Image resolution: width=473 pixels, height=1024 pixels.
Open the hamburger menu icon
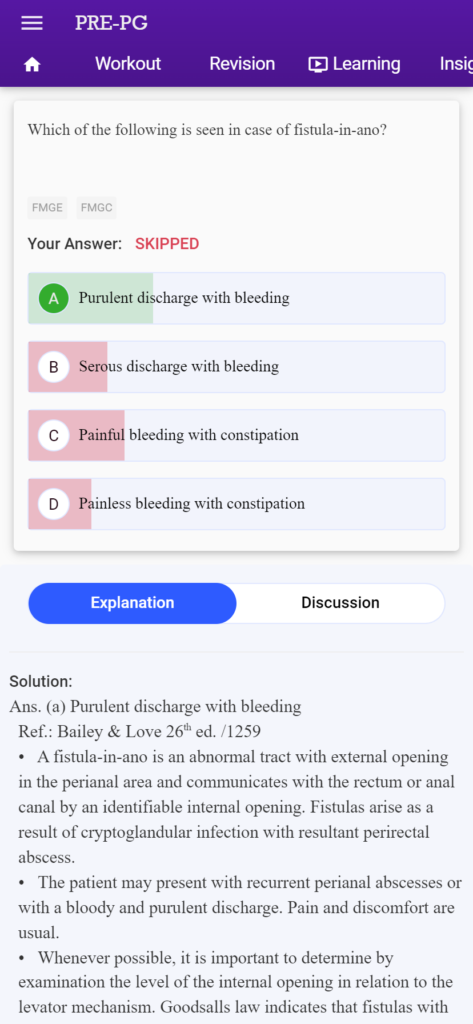point(32,23)
